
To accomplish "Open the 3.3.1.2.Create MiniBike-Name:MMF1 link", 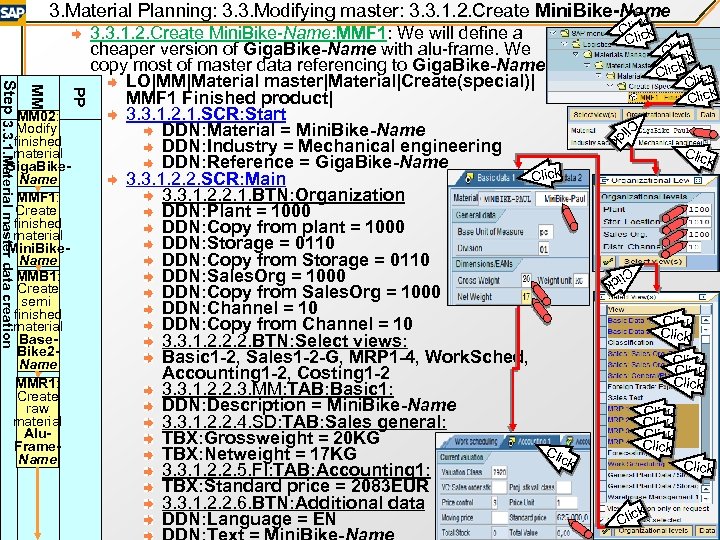I will point(238,33).
